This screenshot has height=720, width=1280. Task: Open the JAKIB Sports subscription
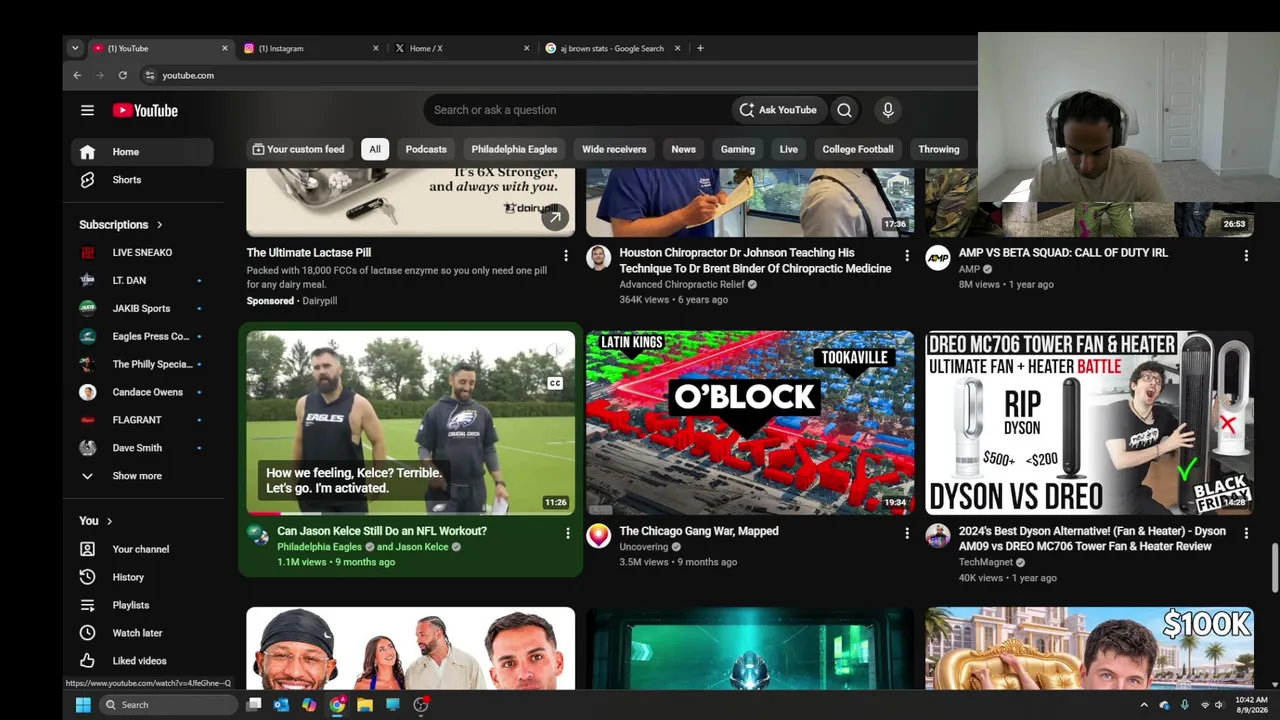[142, 309]
